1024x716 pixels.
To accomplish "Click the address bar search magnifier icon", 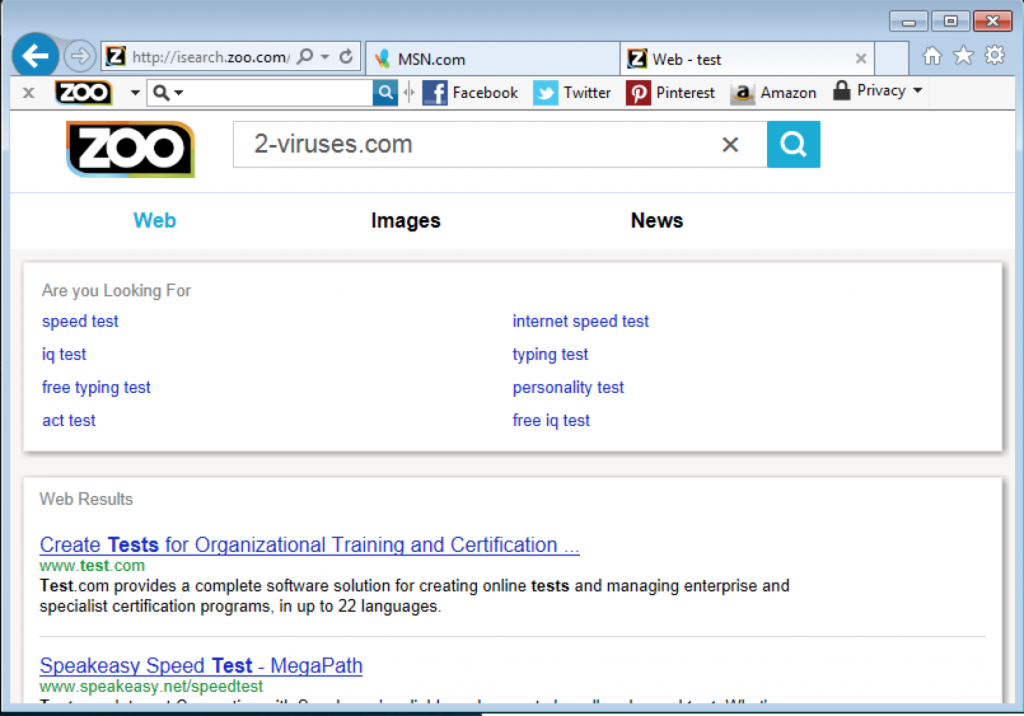I will coord(305,57).
